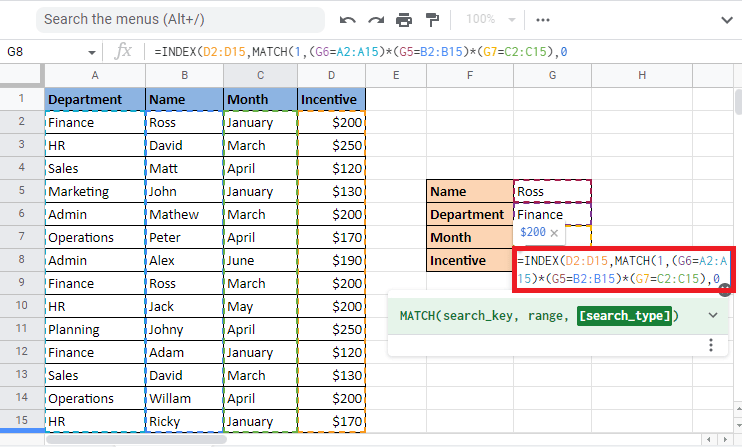742x447 pixels.
Task: Click the Search the menus box
Action: pyautogui.click(x=180, y=19)
